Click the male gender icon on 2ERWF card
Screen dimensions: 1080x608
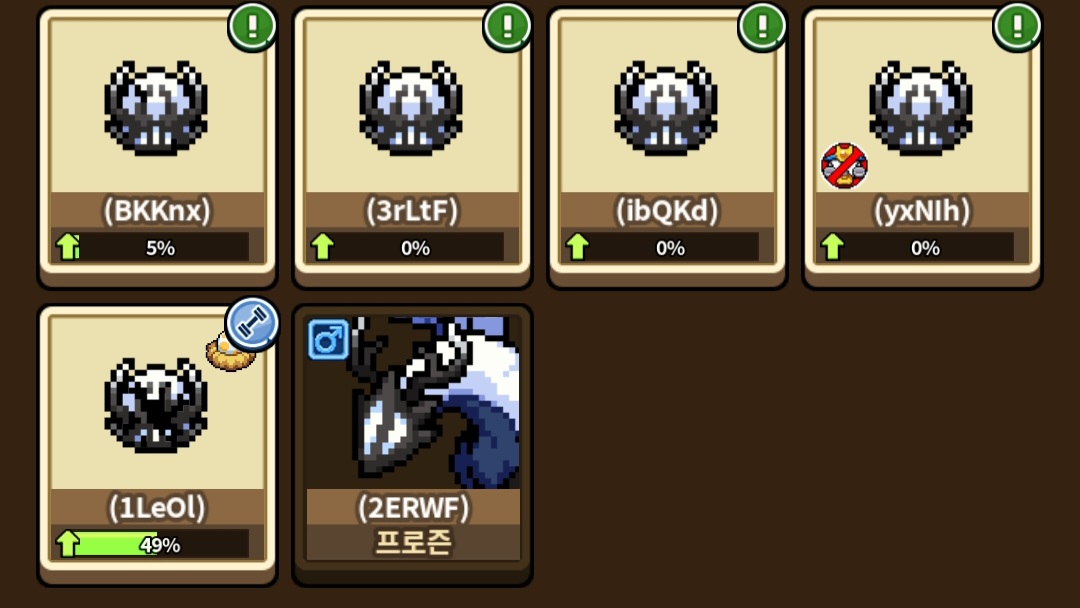click(328, 339)
